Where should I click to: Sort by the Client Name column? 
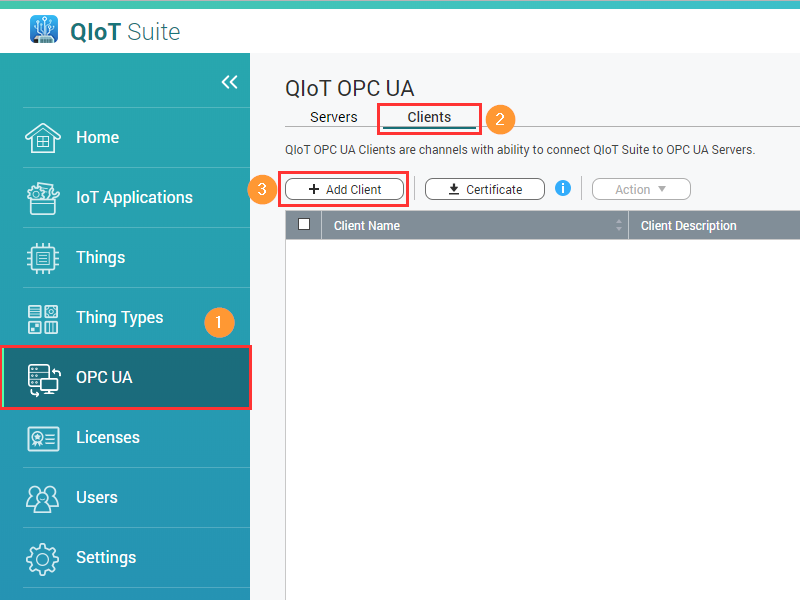click(474, 226)
